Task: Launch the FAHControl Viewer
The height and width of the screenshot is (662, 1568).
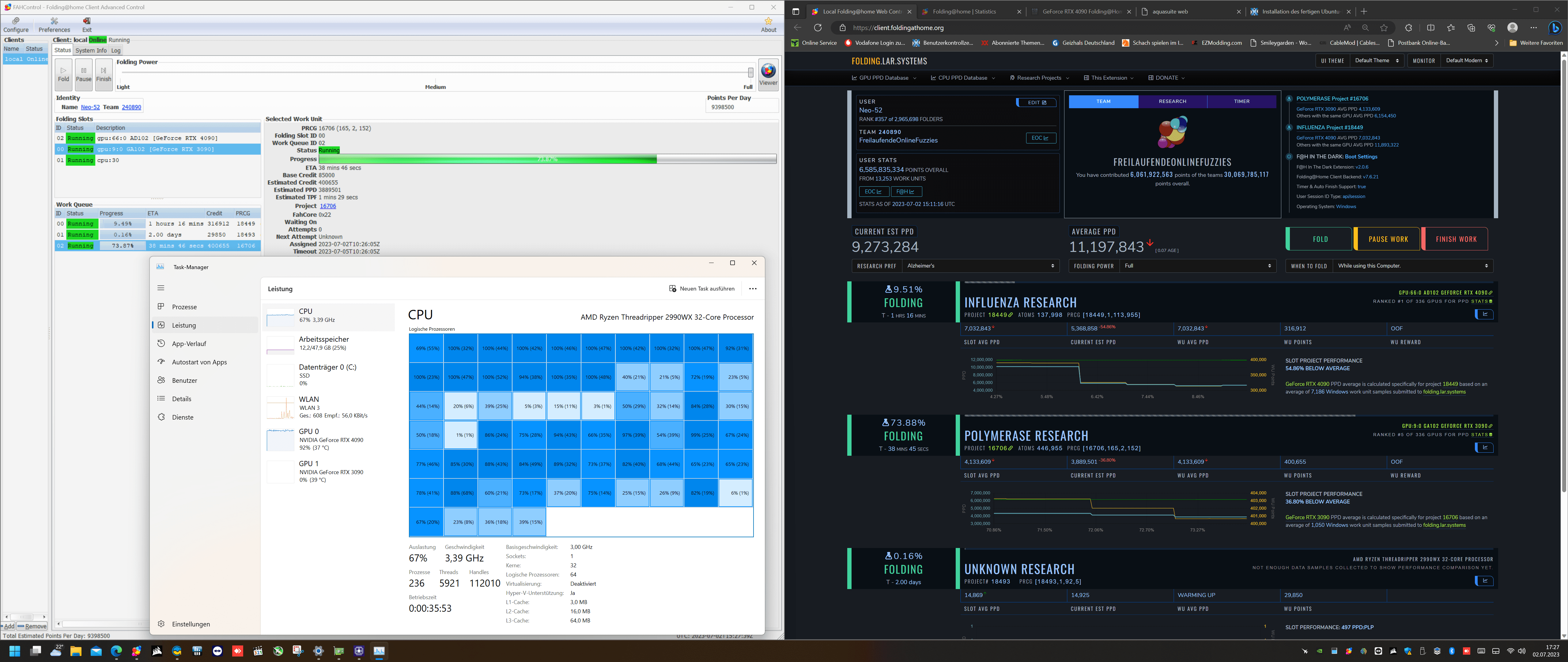Action: point(768,74)
